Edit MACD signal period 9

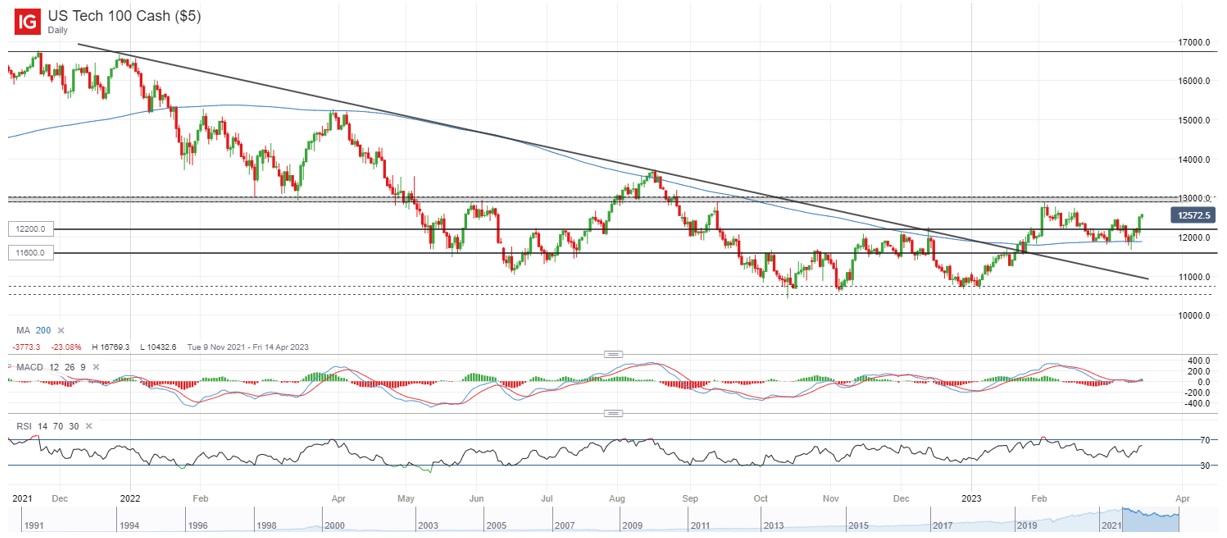tap(84, 367)
